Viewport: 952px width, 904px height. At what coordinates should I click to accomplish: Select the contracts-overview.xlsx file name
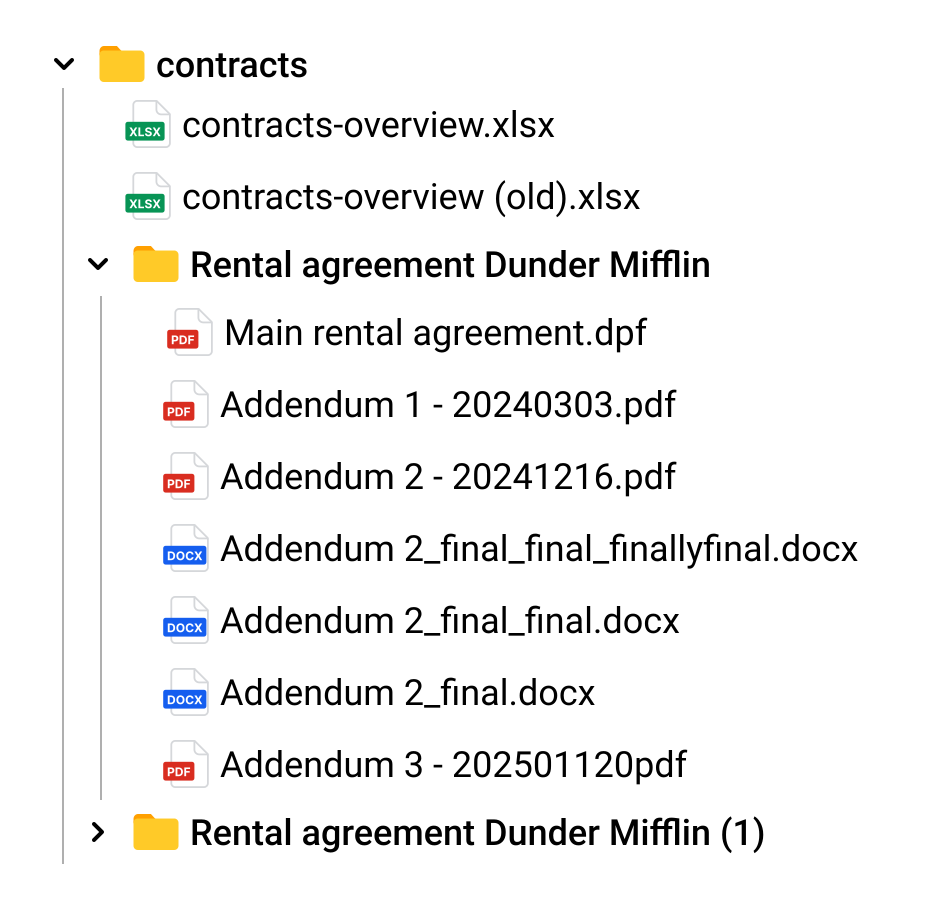(x=368, y=125)
